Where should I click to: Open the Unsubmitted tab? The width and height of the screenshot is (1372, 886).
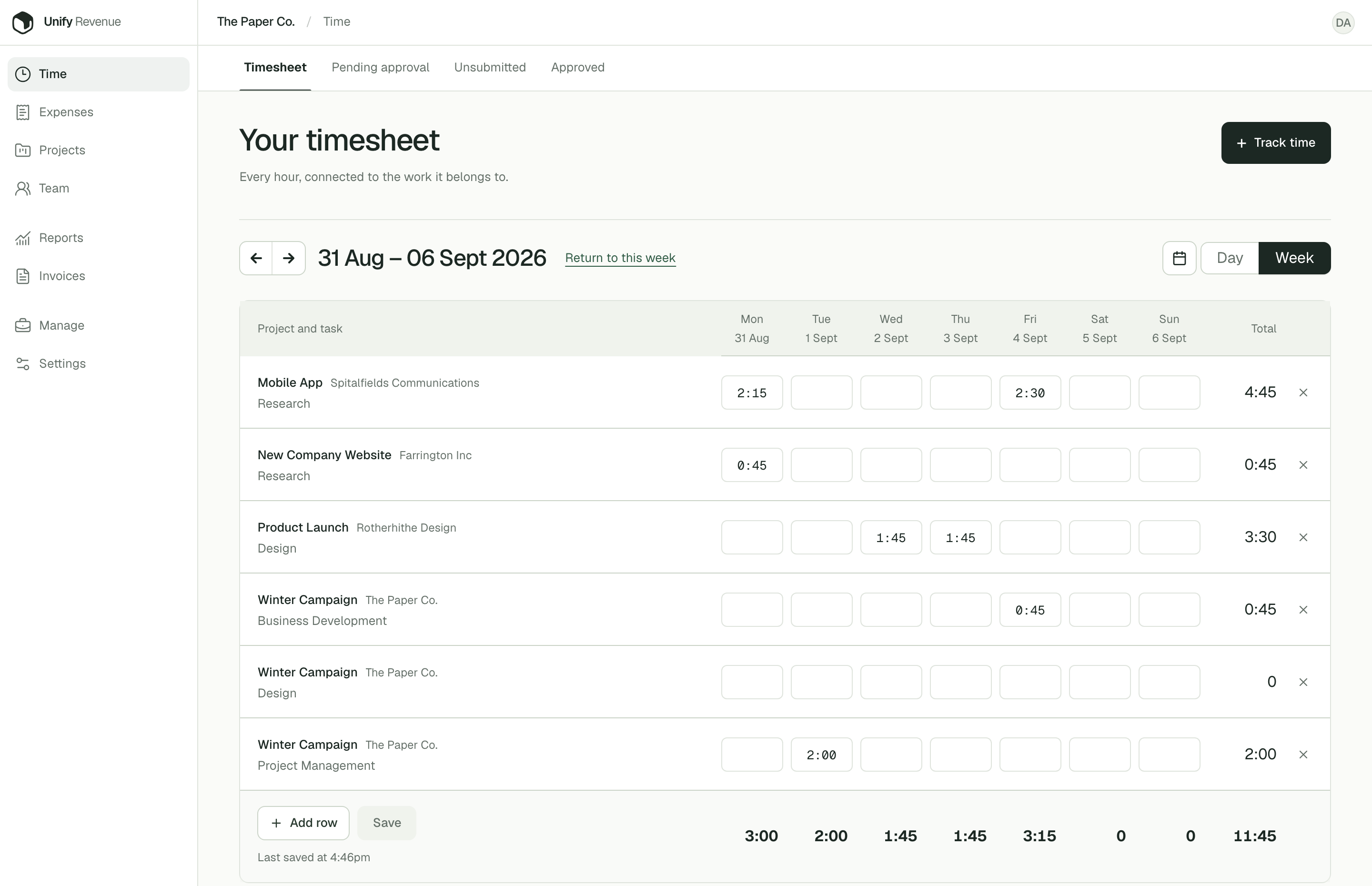(490, 68)
